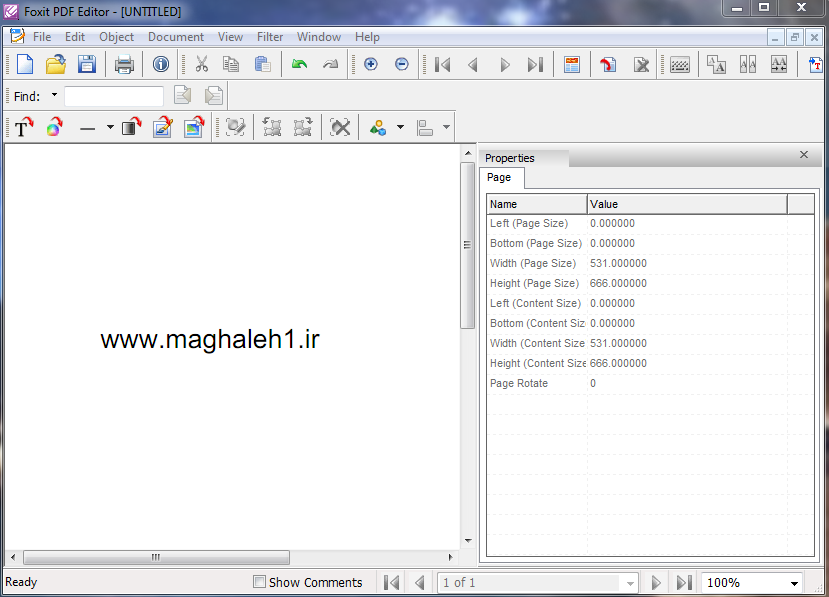Close the Properties panel
This screenshot has width=829, height=597.
[804, 154]
